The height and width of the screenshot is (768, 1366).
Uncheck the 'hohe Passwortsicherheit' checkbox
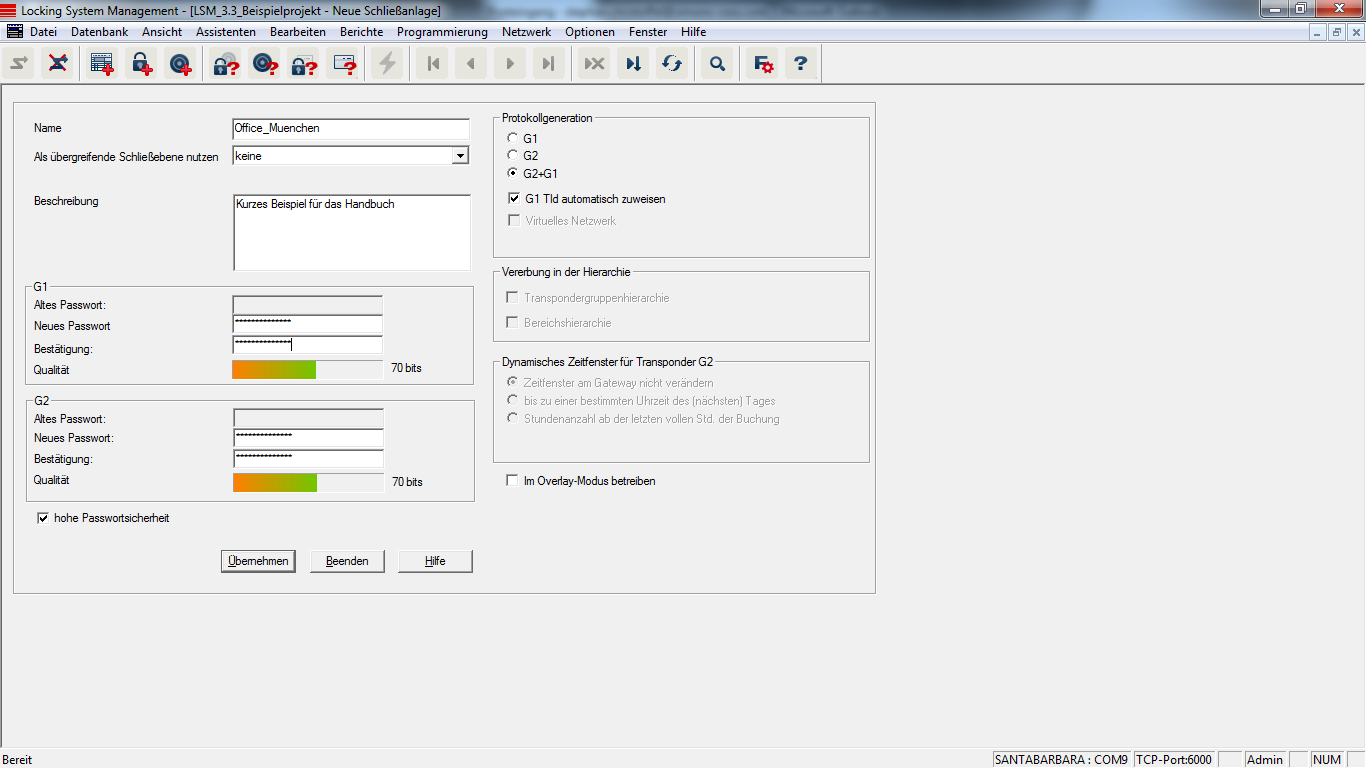click(43, 518)
